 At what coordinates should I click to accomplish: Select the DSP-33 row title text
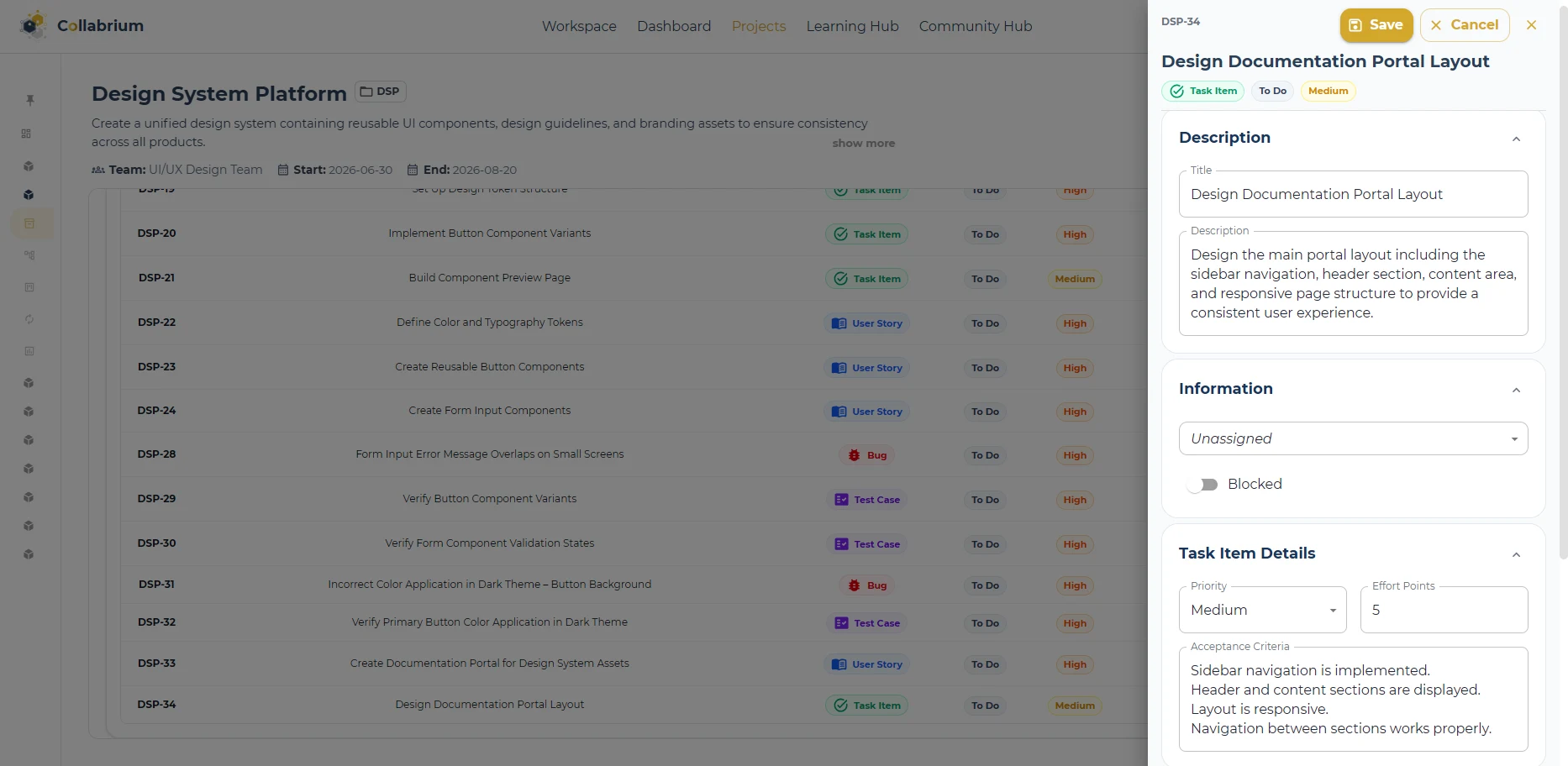tap(490, 664)
